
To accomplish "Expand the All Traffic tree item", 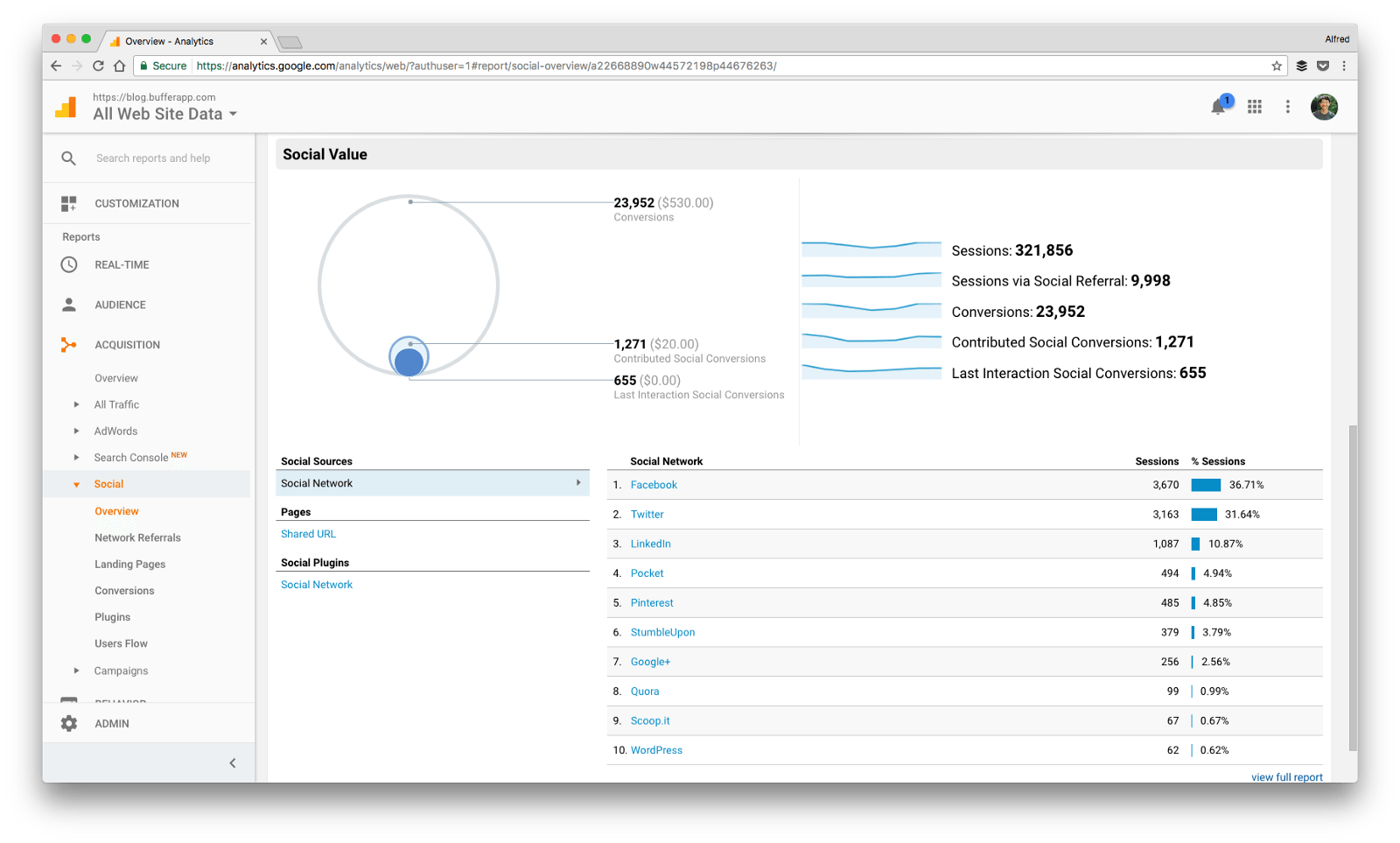I will 76,404.
